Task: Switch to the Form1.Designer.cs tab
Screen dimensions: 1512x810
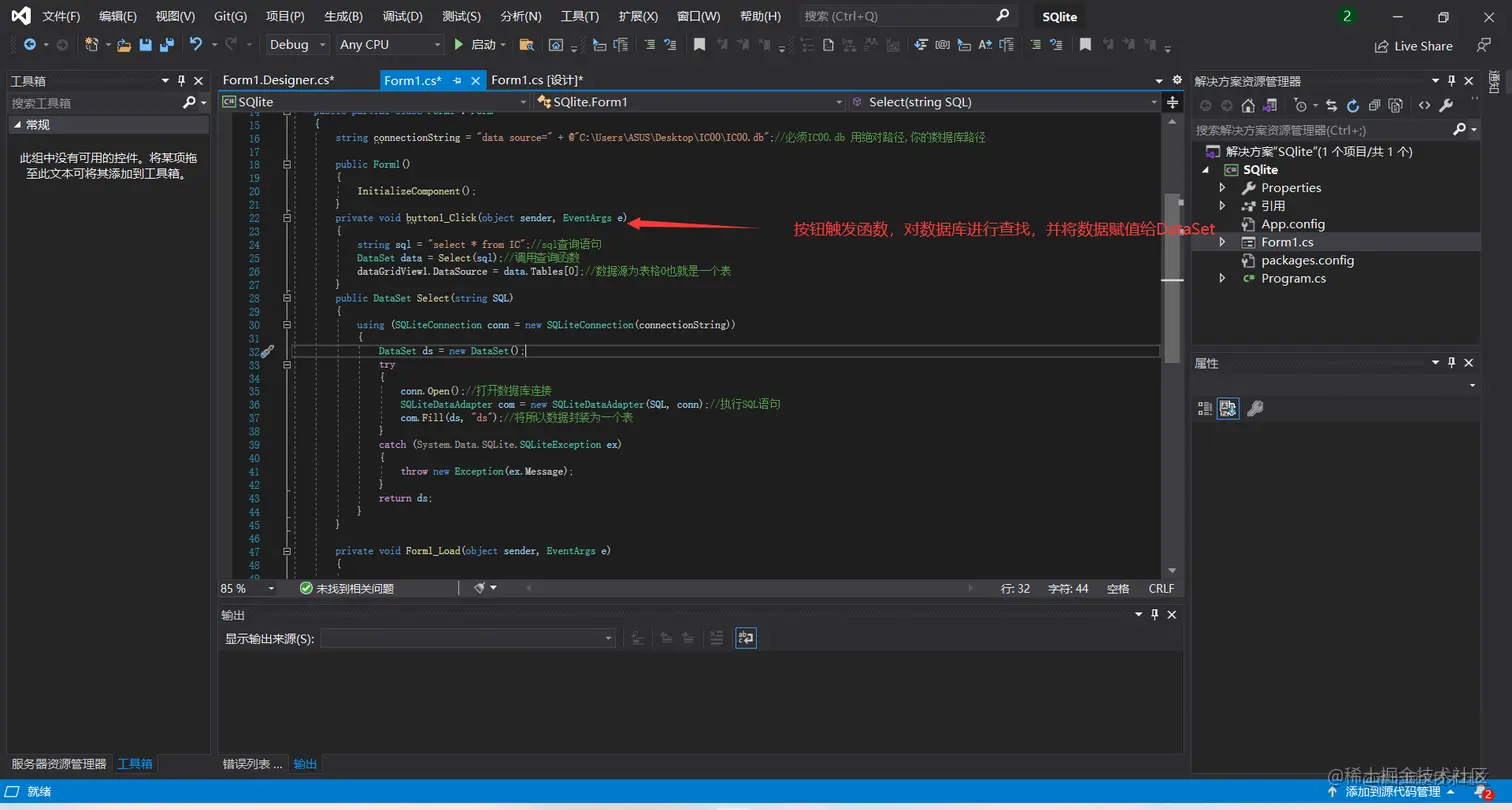Action: coord(278,80)
